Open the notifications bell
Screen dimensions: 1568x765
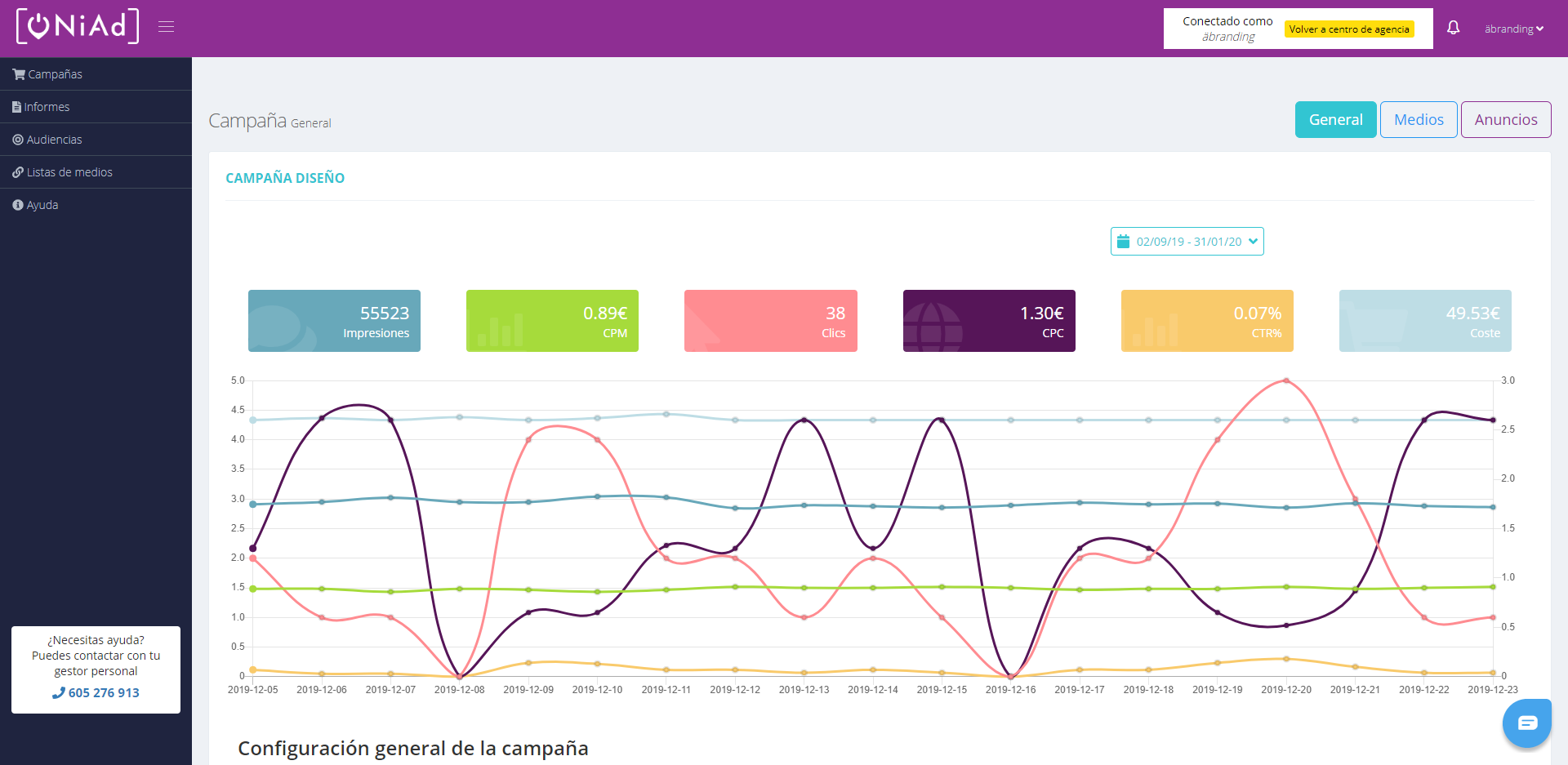(x=1453, y=28)
